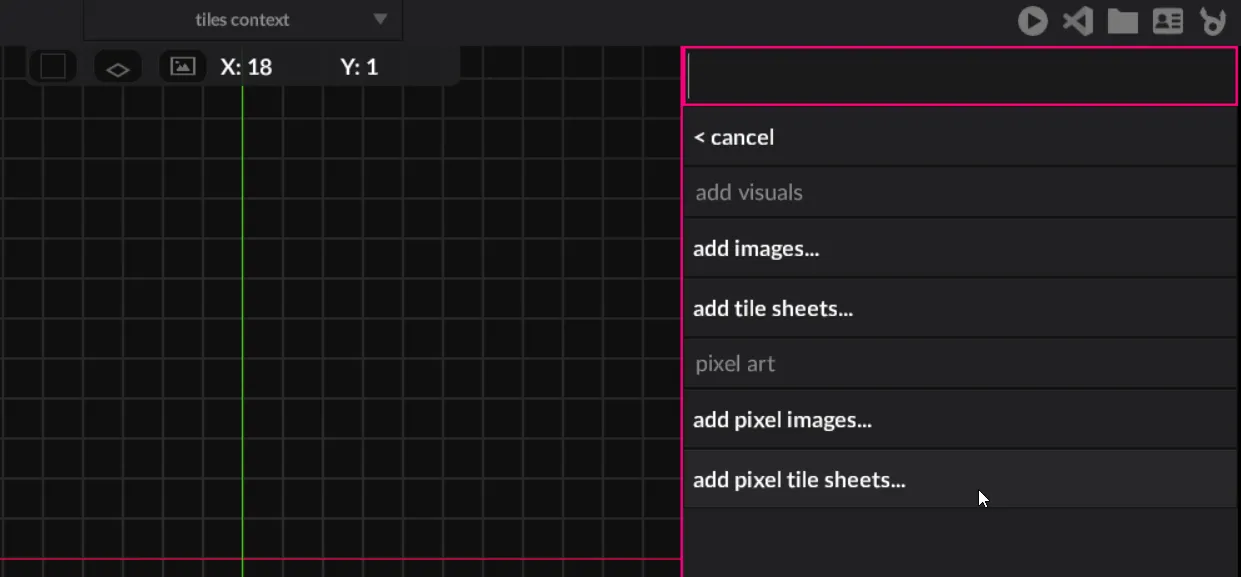The height and width of the screenshot is (577, 1241).
Task: Select "add pixel tile sheets..." entry
Action: coord(799,480)
